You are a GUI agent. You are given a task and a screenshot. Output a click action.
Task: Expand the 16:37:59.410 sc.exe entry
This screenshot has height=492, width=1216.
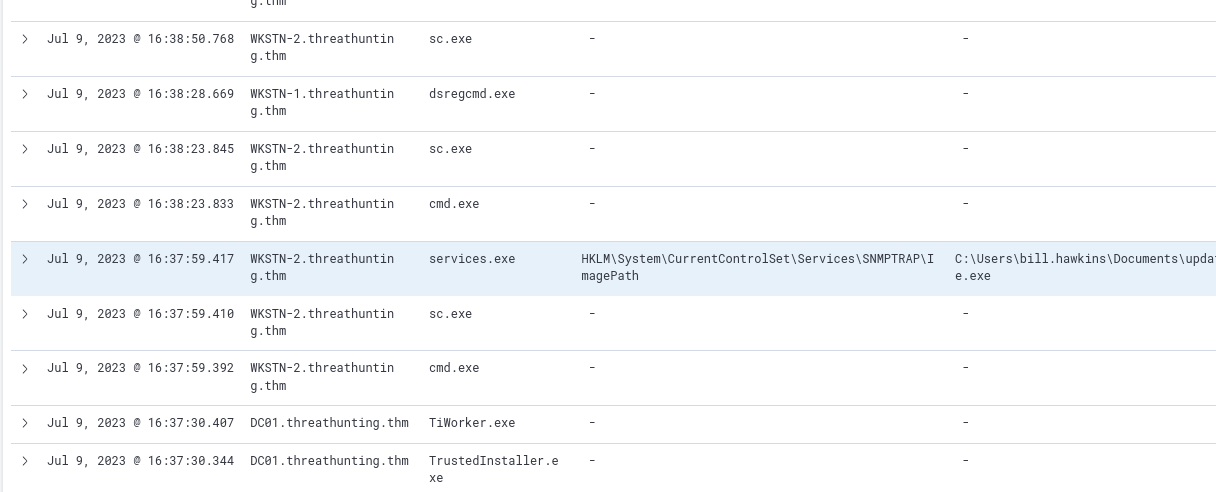click(x=25, y=314)
